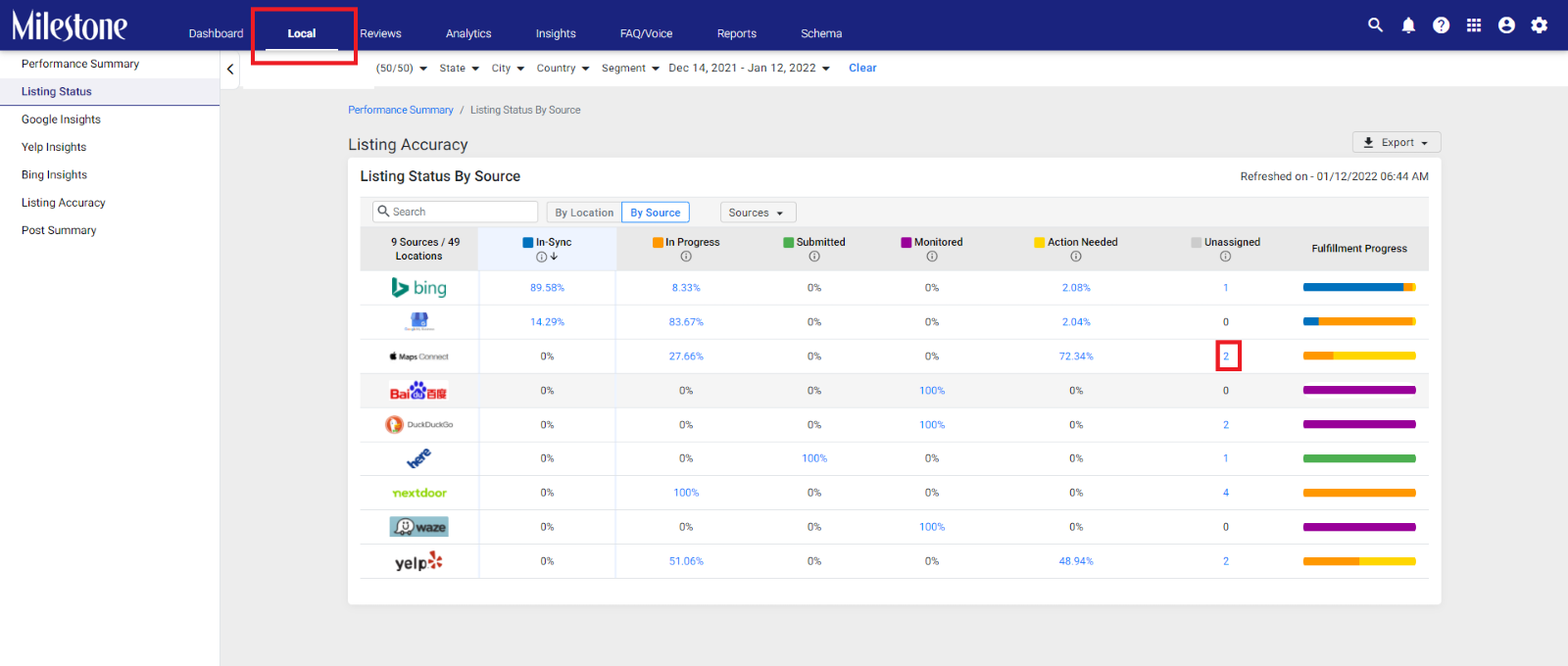
Task: Switch view to By Location
Action: (584, 213)
